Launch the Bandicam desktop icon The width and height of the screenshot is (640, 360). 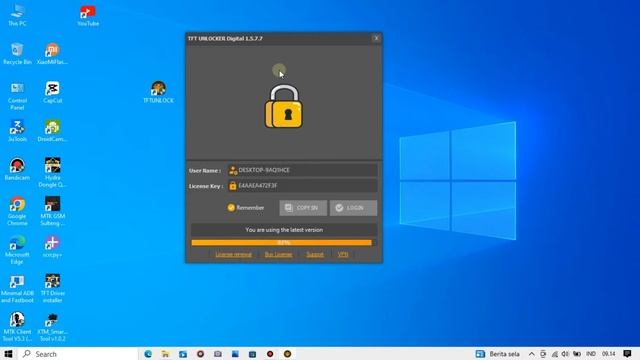[x=17, y=169]
